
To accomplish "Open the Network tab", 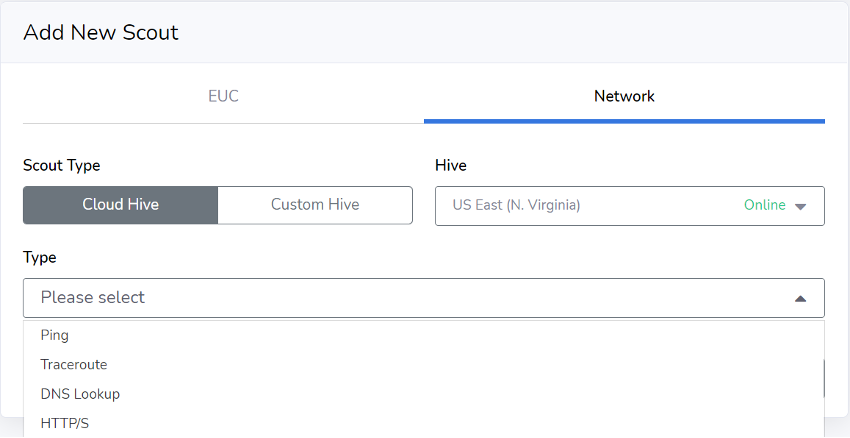I will (x=624, y=96).
